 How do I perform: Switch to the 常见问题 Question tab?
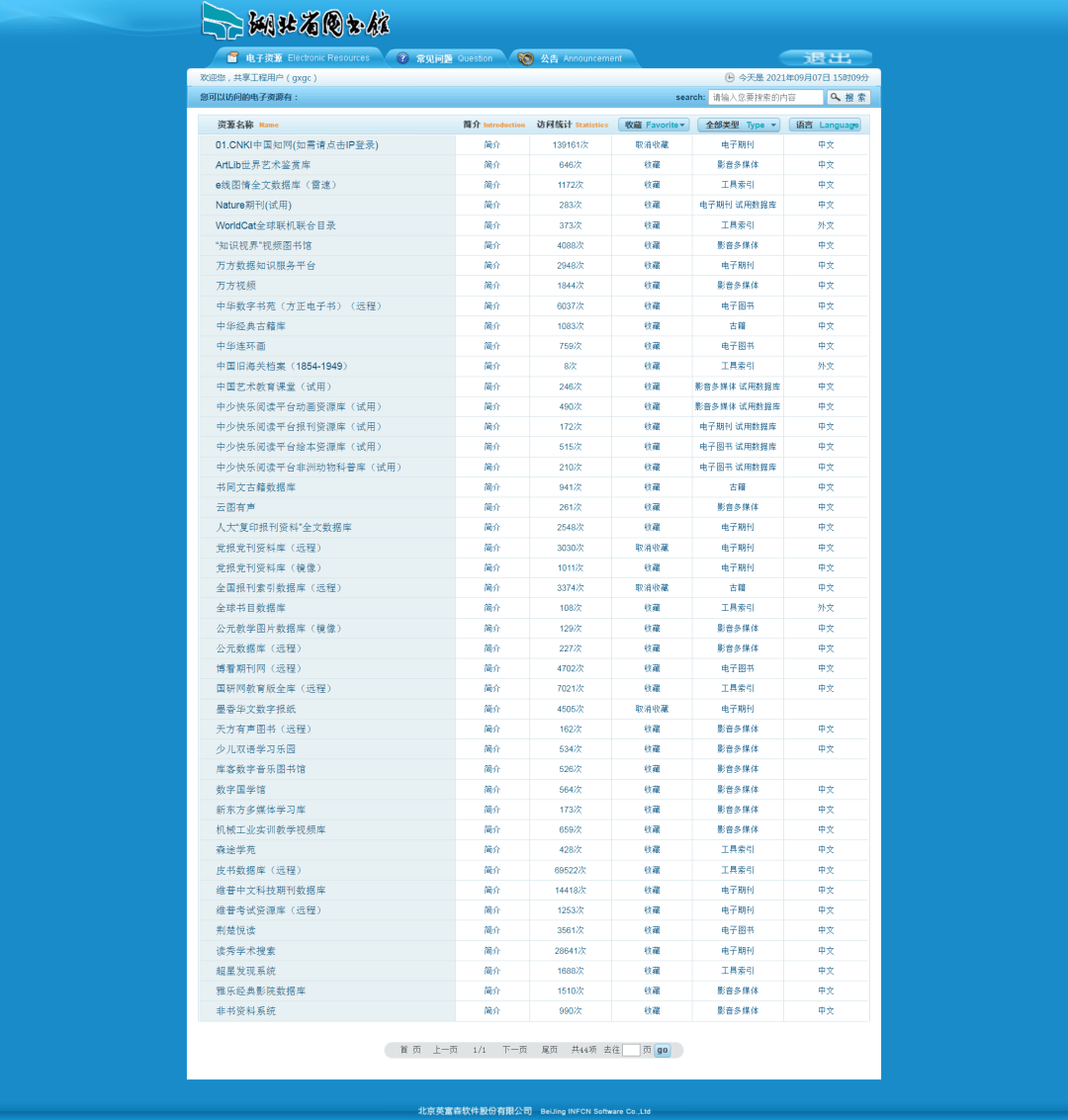click(x=445, y=58)
